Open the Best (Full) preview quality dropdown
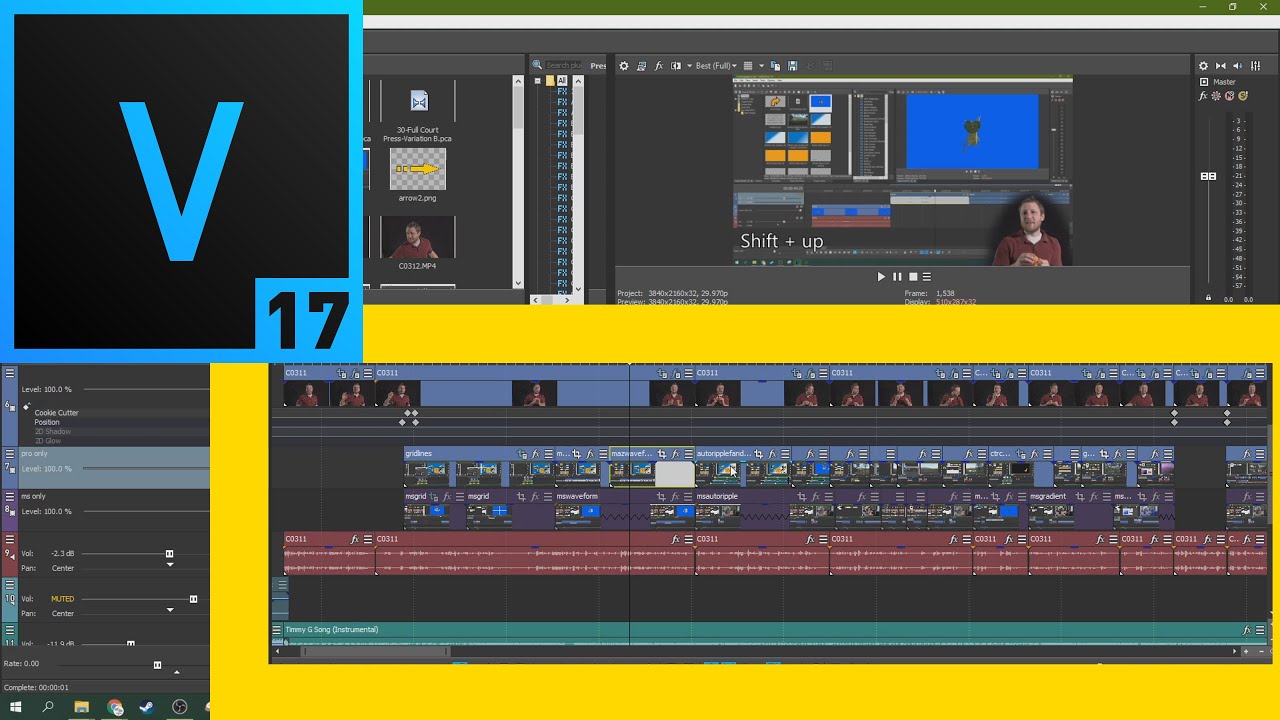 (x=716, y=66)
